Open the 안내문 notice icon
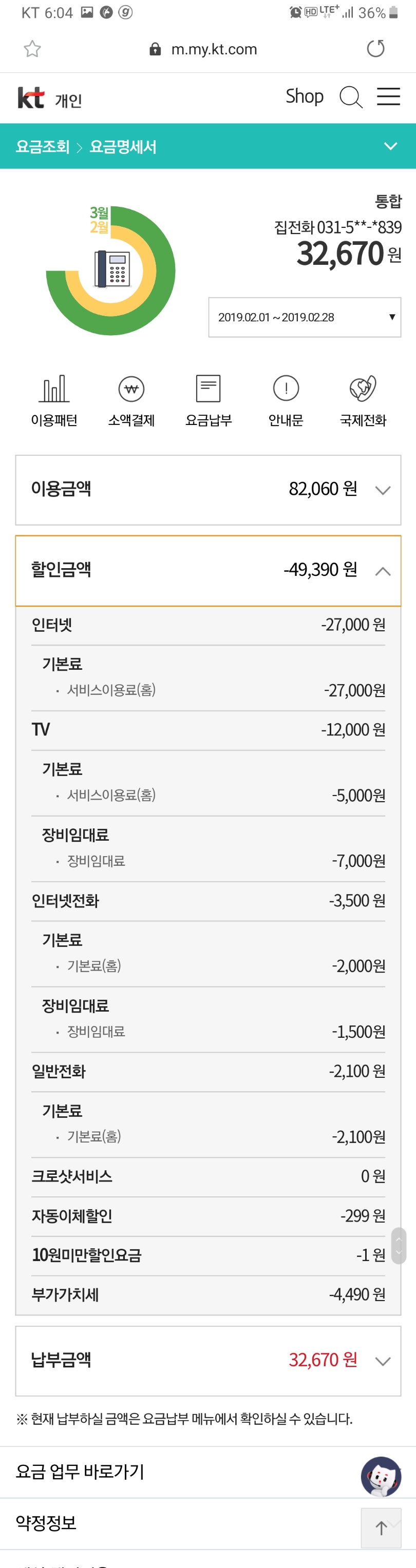 coord(286,399)
